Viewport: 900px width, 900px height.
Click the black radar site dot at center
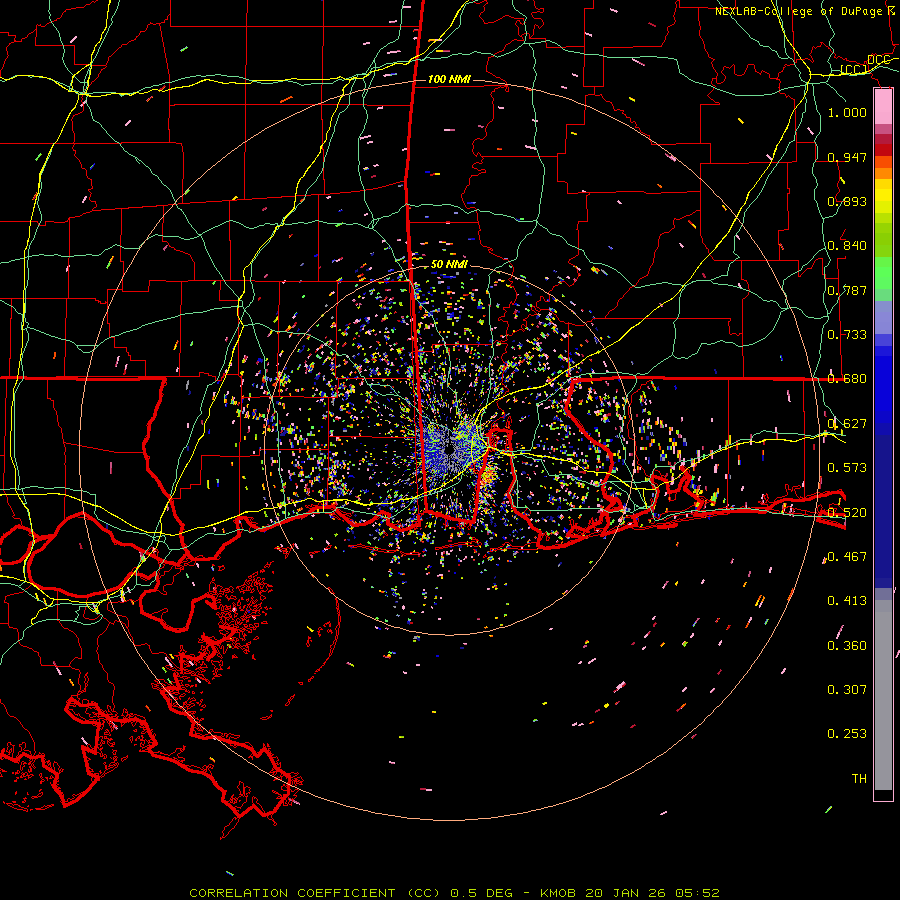tap(449, 449)
